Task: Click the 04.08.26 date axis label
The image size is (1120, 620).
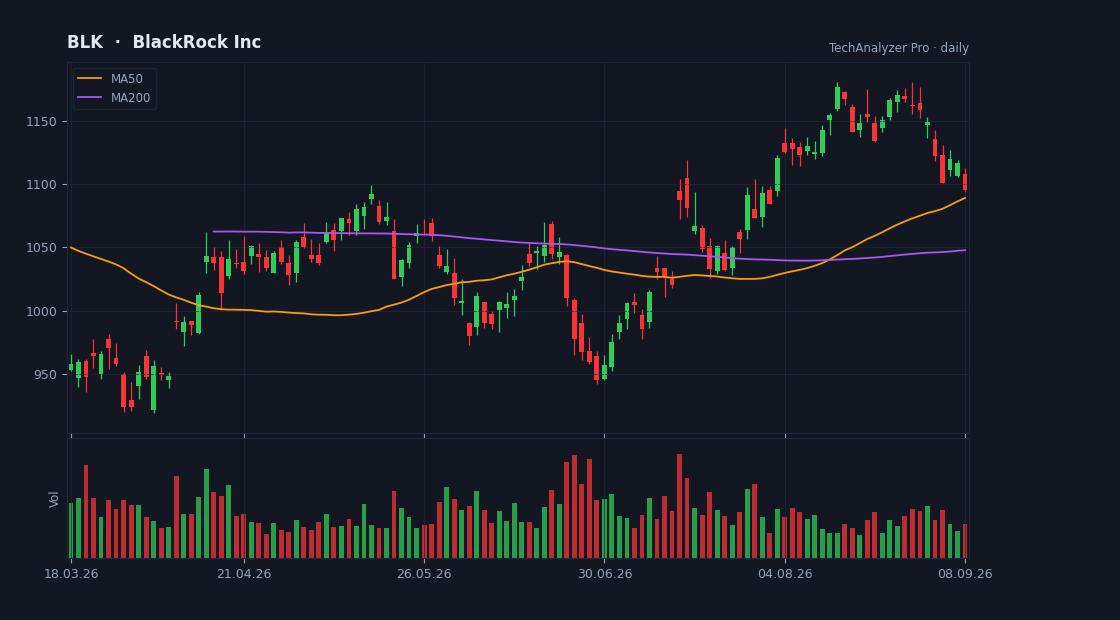Action: click(785, 574)
